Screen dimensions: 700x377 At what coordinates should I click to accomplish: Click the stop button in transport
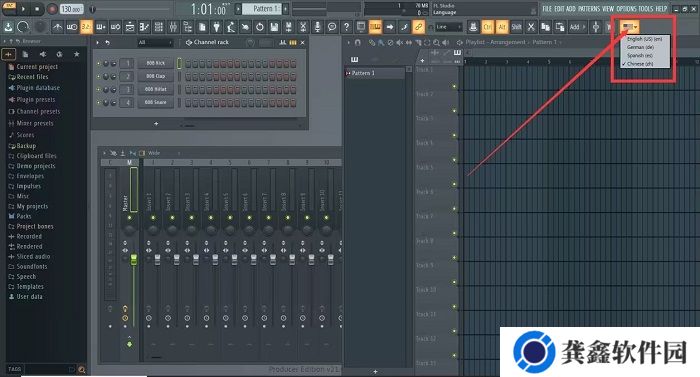coord(38,9)
